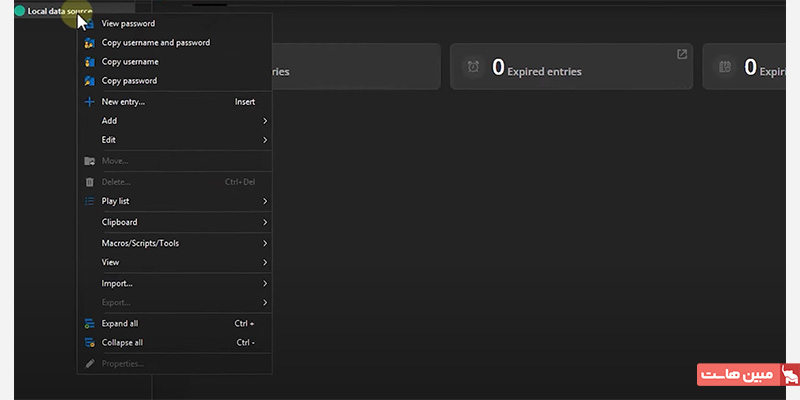Expand the View submenu arrow
This screenshot has height=400, width=800.
(x=265, y=263)
